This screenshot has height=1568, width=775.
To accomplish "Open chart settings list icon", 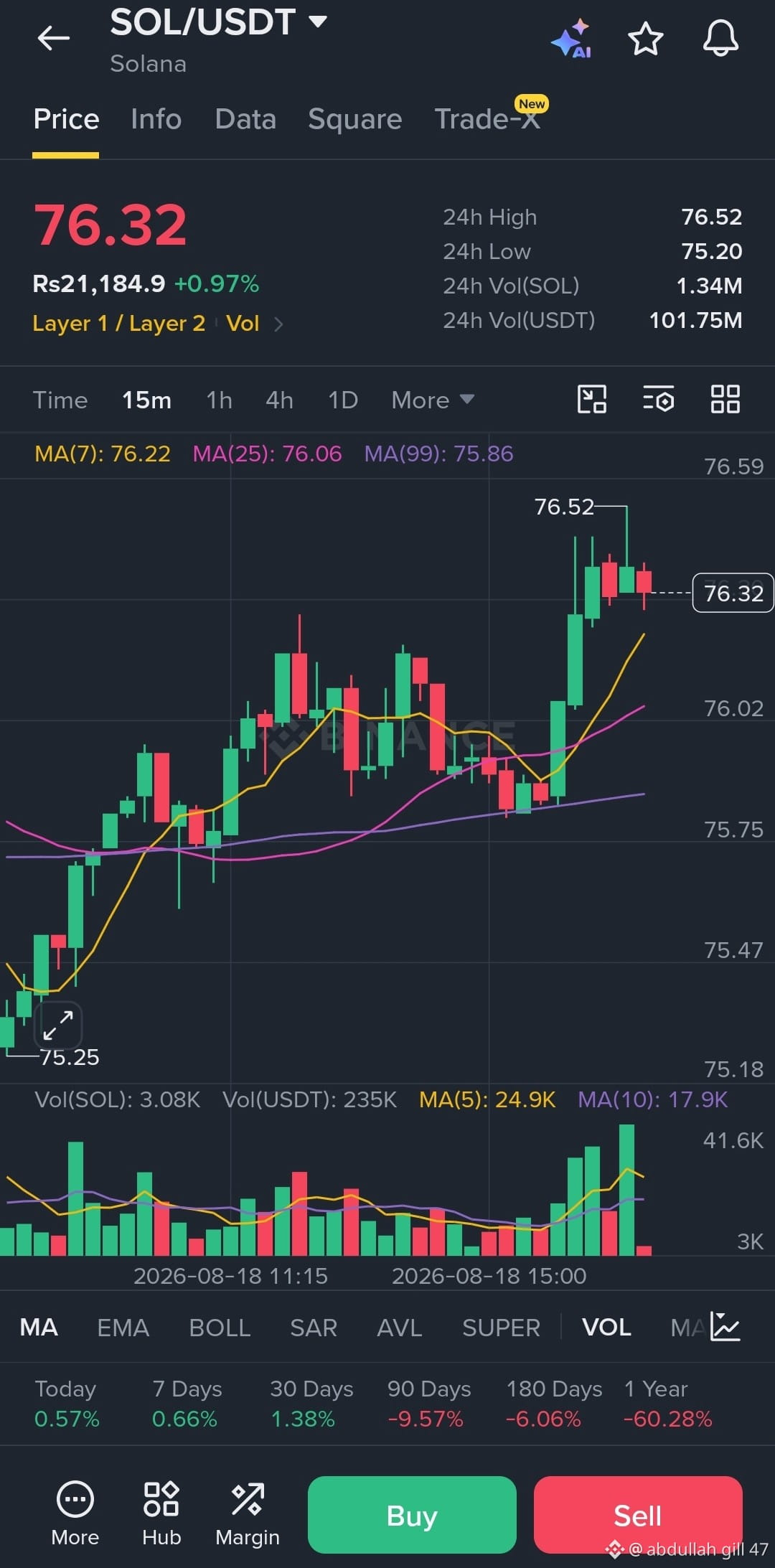I will 658,399.
